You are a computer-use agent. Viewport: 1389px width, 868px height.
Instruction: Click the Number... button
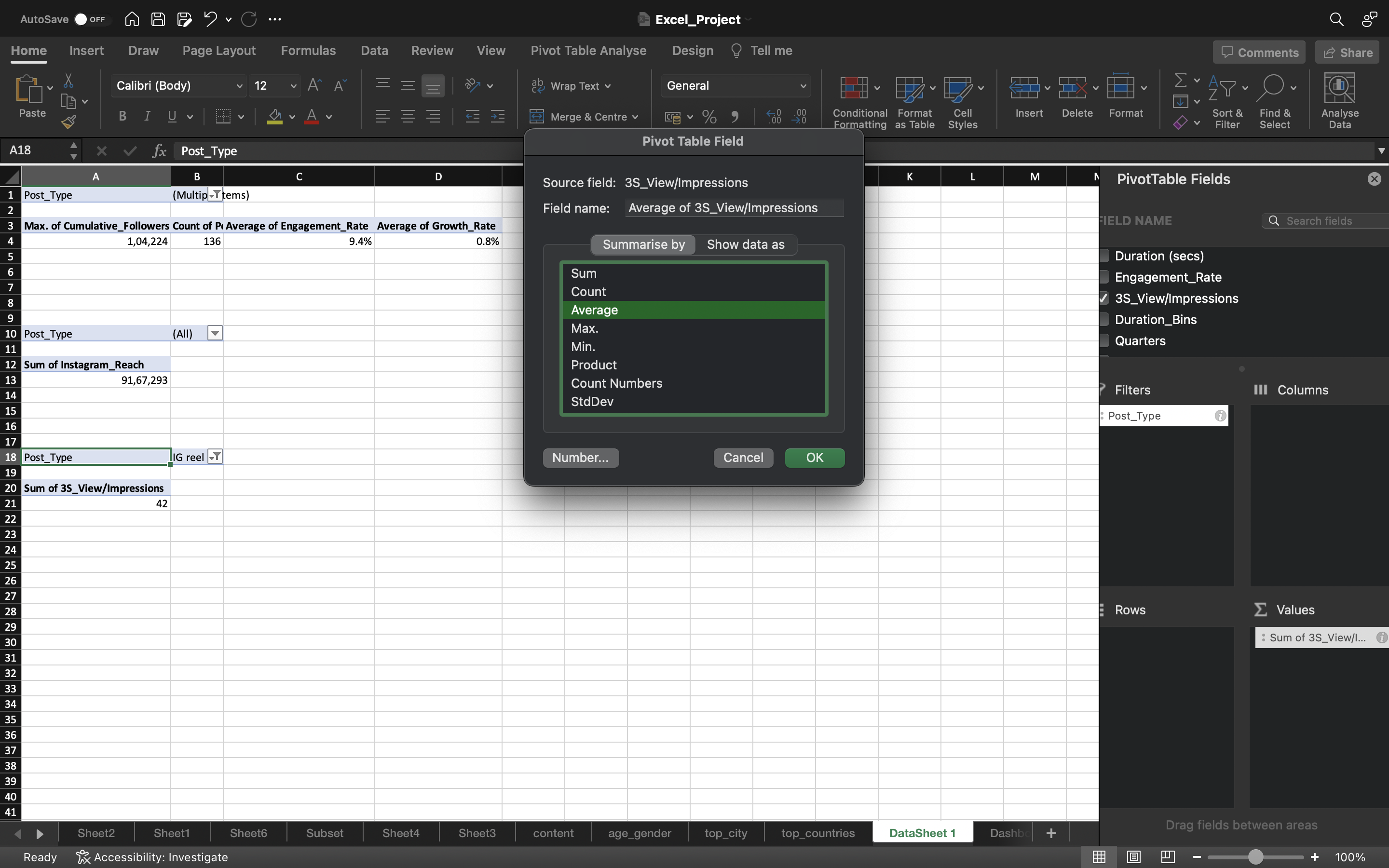pyautogui.click(x=580, y=458)
